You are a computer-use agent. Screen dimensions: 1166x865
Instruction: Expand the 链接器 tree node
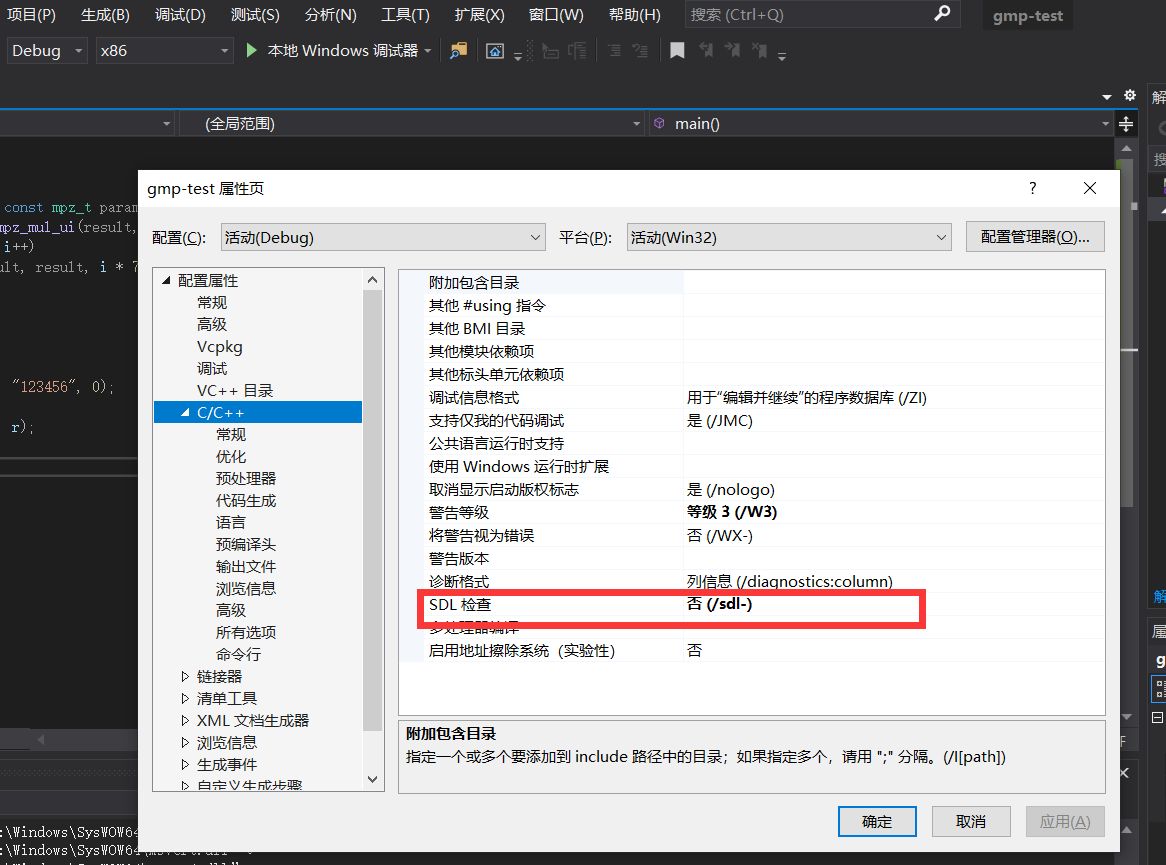point(185,676)
